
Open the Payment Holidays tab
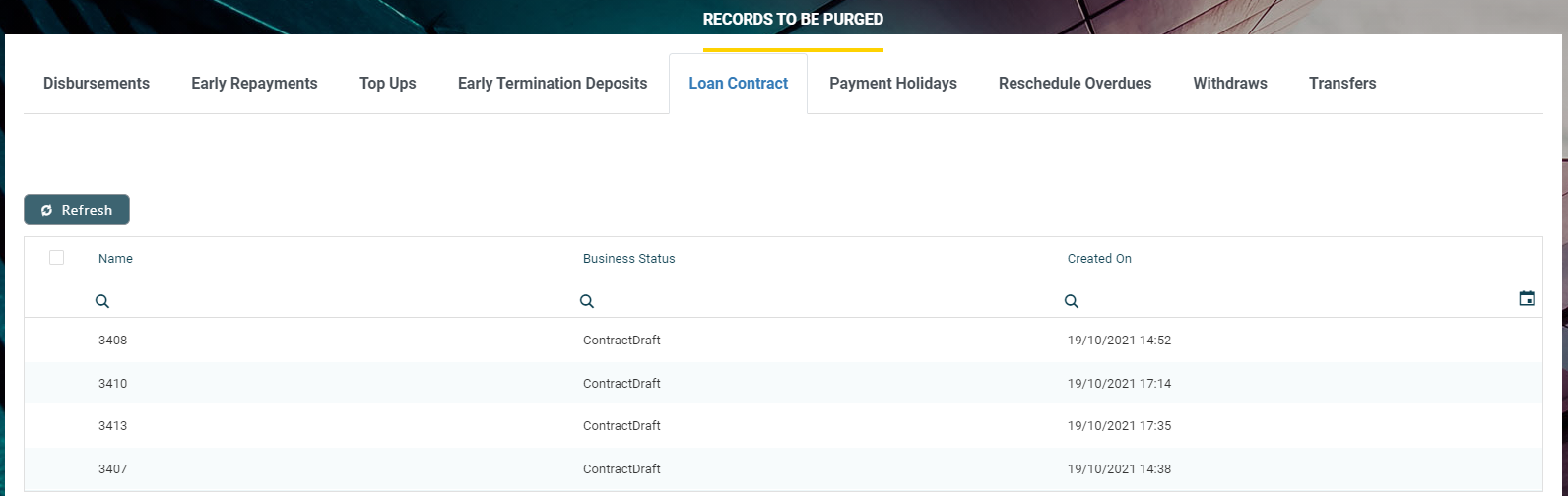pos(893,84)
